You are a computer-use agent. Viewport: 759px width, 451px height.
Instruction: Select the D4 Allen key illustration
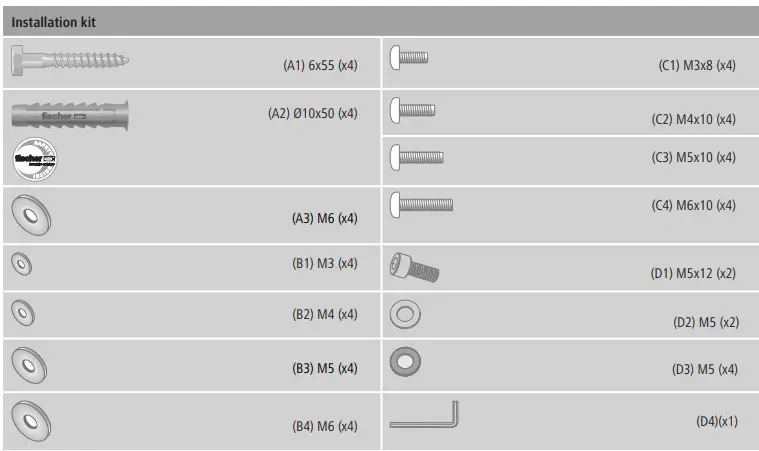[x=424, y=415]
